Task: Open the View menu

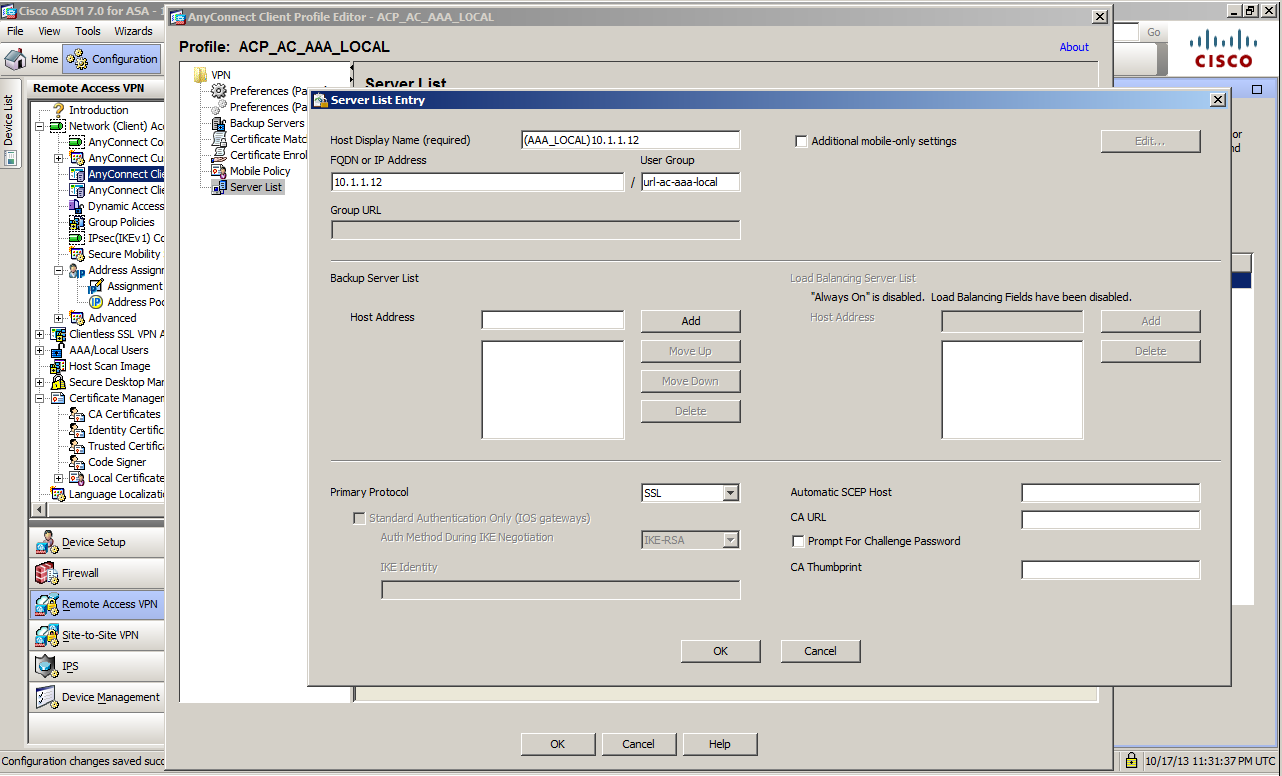Action: tap(49, 31)
